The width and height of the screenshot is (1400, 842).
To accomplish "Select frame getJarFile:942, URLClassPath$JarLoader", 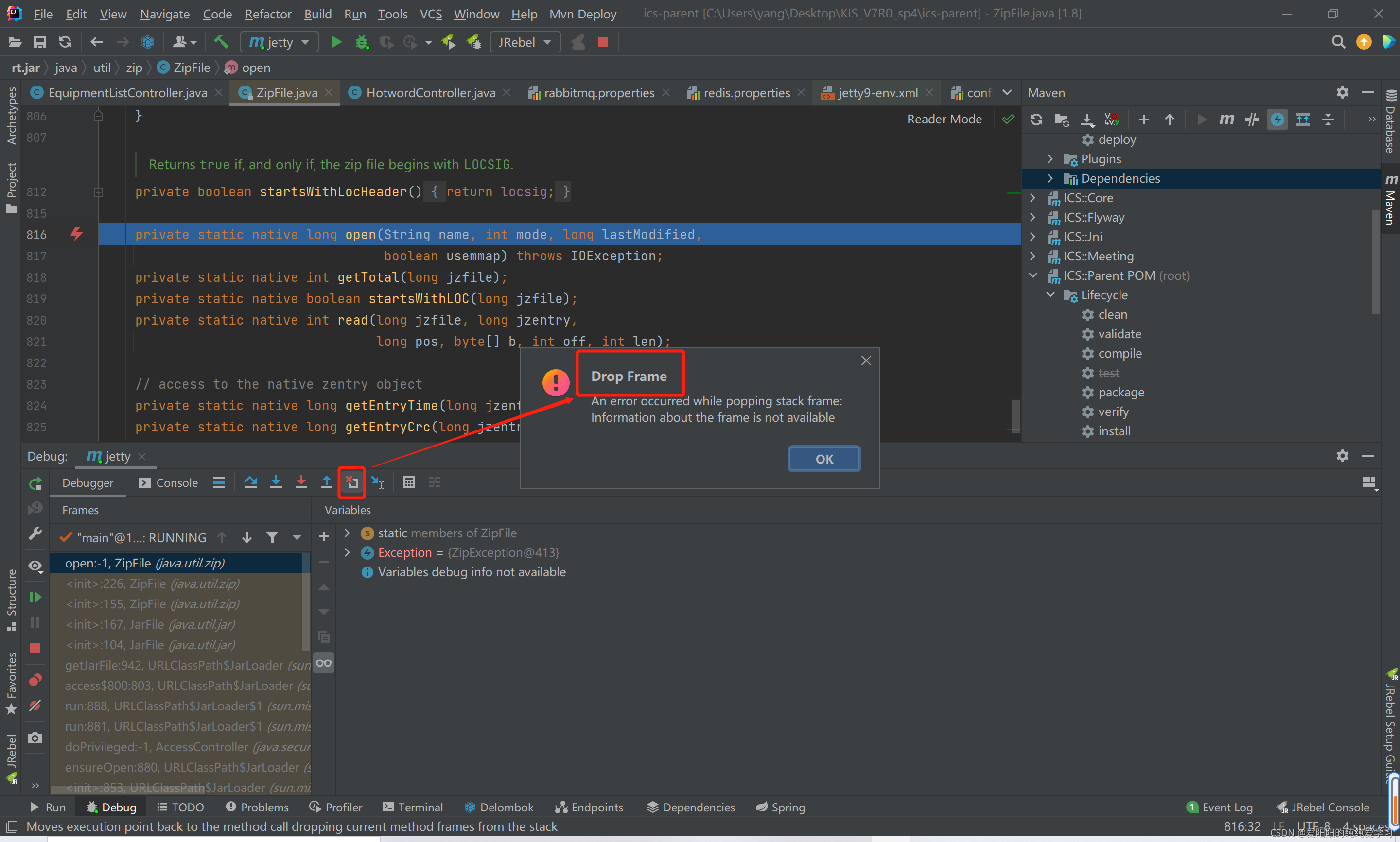I will tap(180, 665).
